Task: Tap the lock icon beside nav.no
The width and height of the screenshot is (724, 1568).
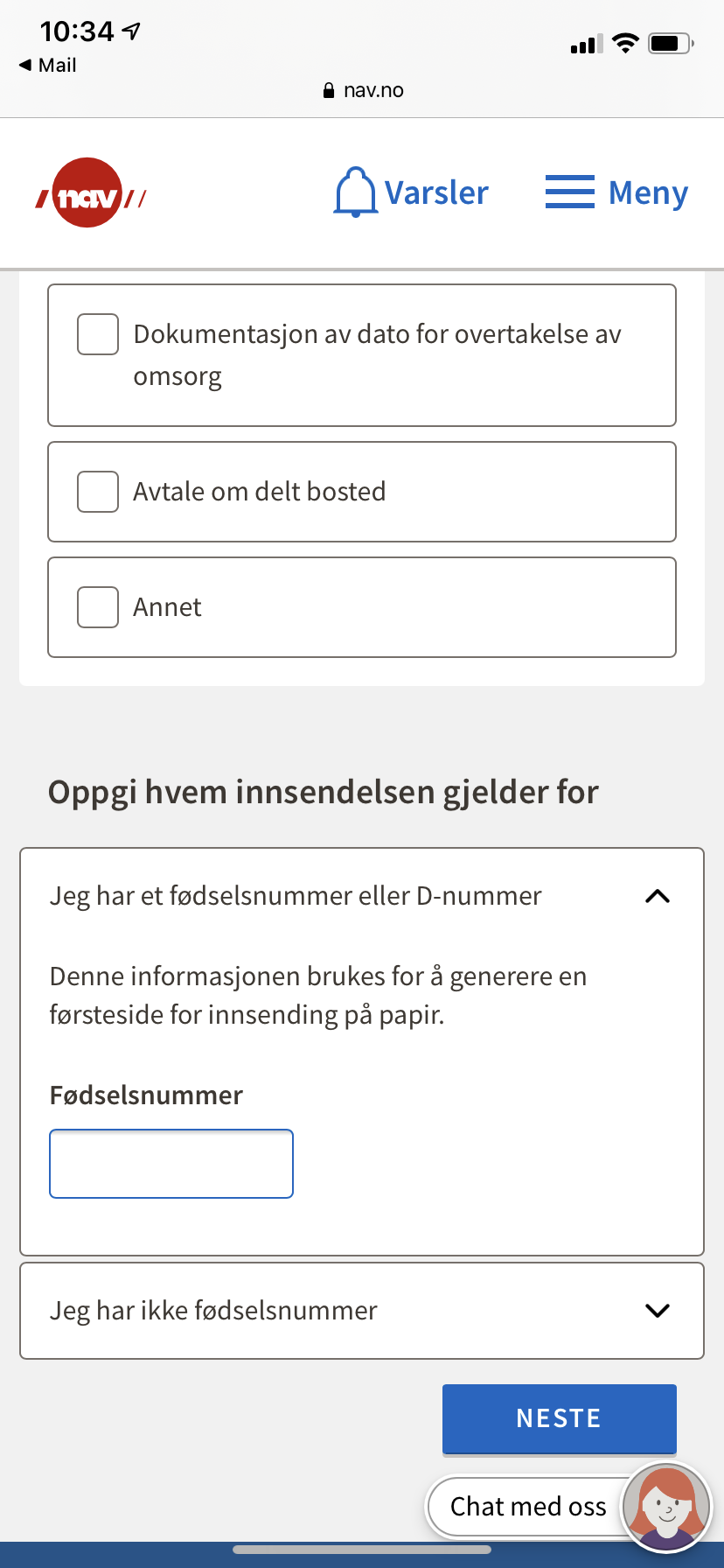Action: coord(329,90)
